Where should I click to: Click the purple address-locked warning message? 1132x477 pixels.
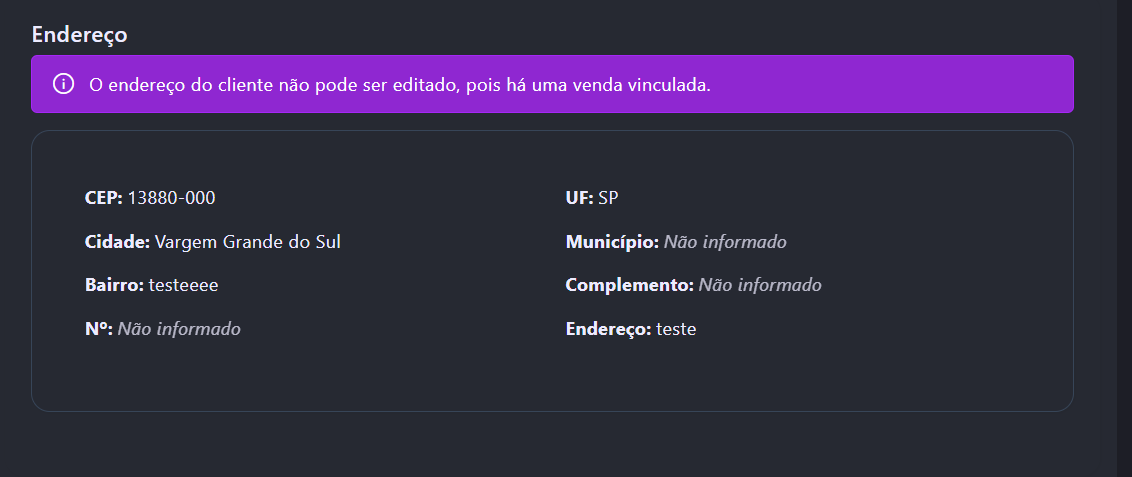point(400,85)
